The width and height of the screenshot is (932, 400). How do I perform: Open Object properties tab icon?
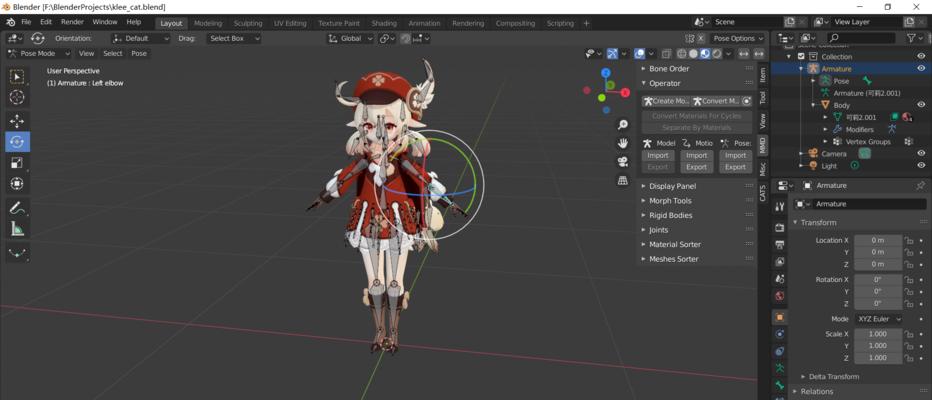pos(780,317)
